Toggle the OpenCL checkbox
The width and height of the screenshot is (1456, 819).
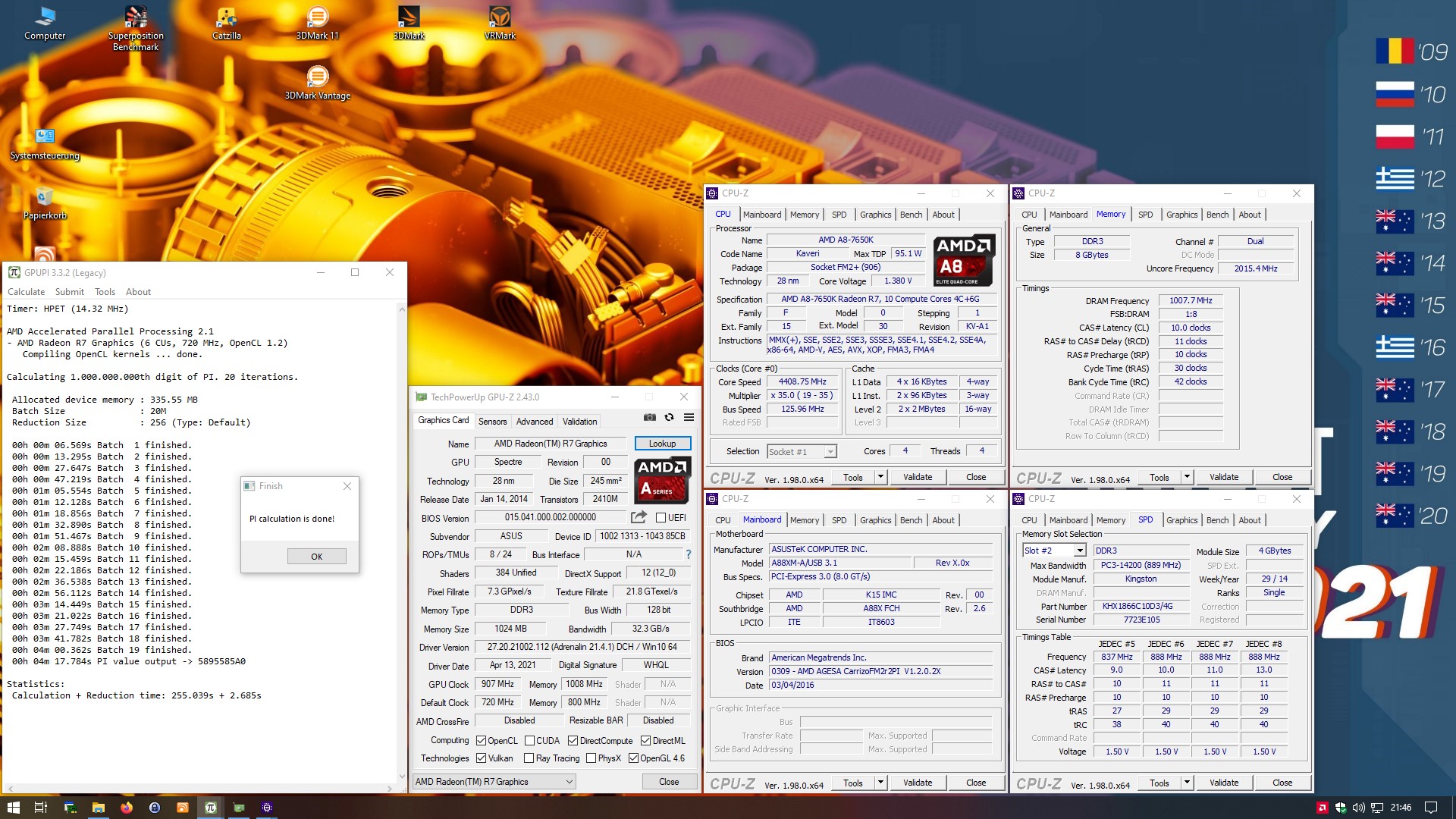pos(481,741)
